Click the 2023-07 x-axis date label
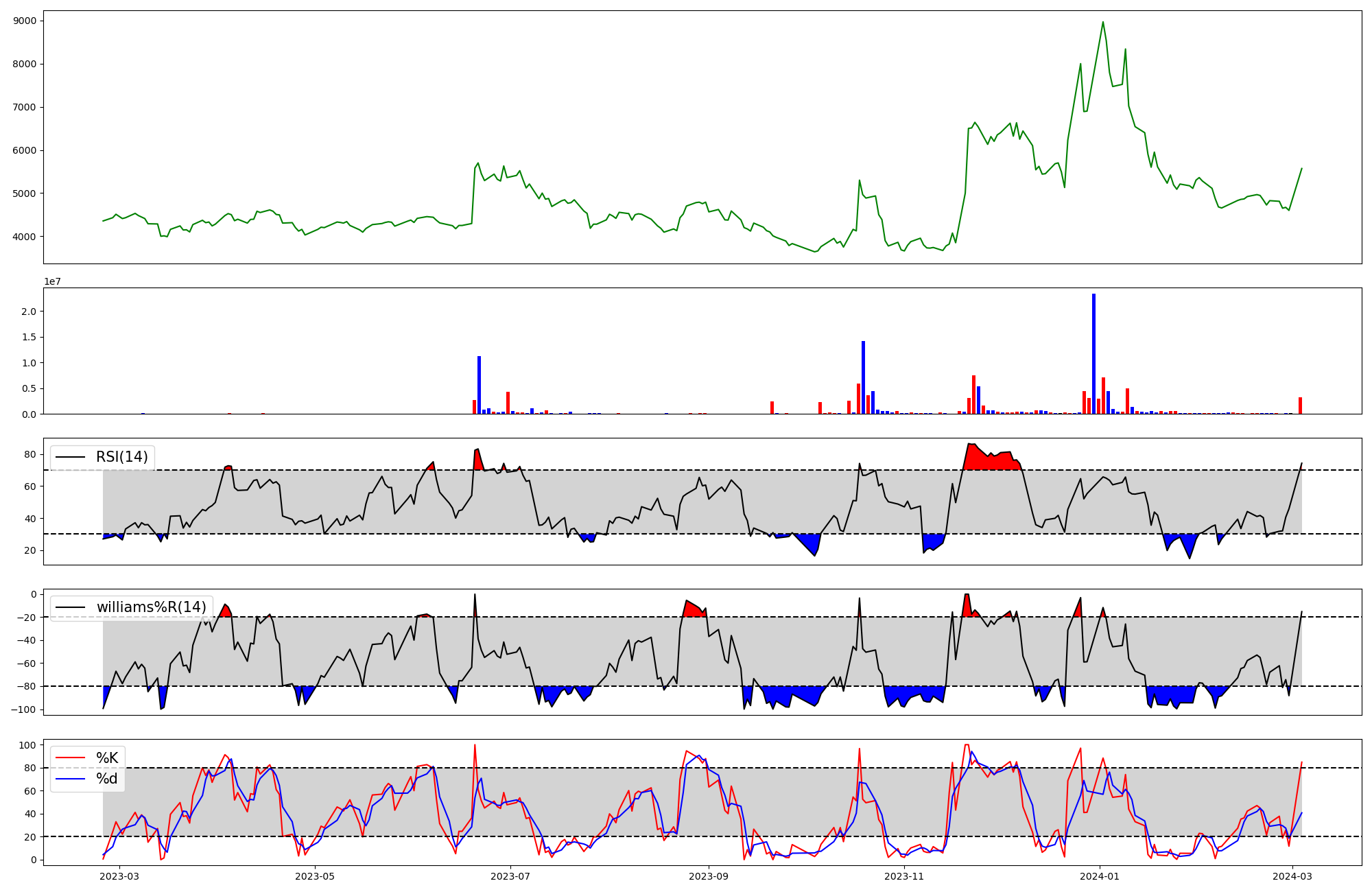Screen dimensions: 1372x892 pyautogui.click(x=510, y=876)
